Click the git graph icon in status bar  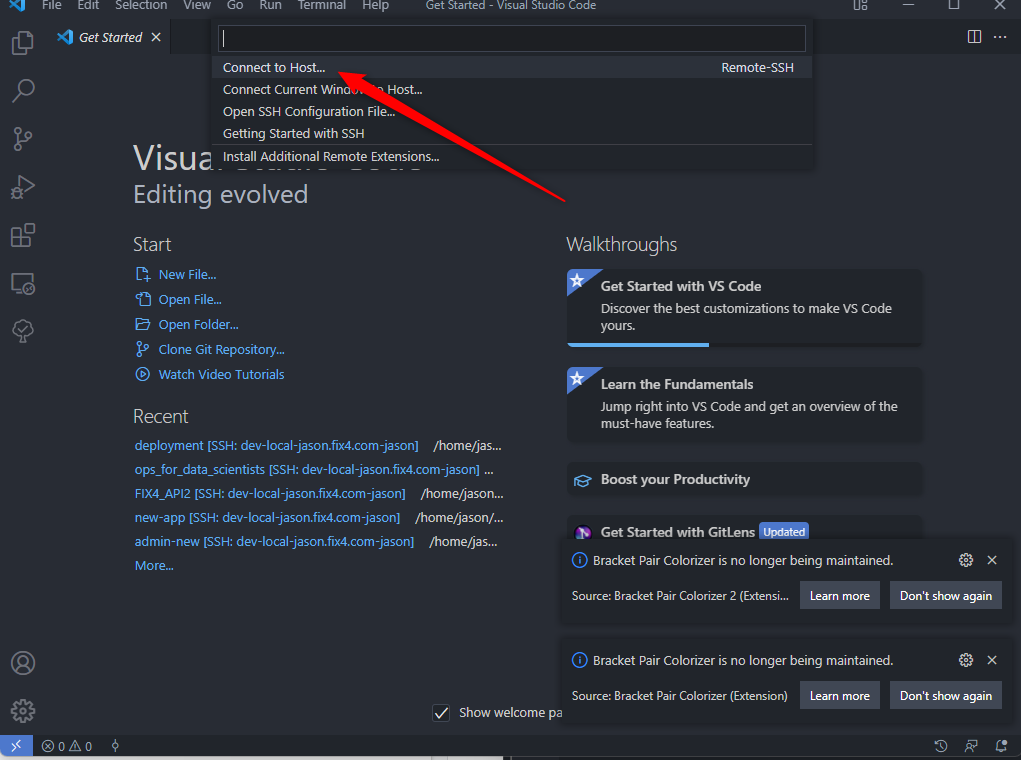115,746
